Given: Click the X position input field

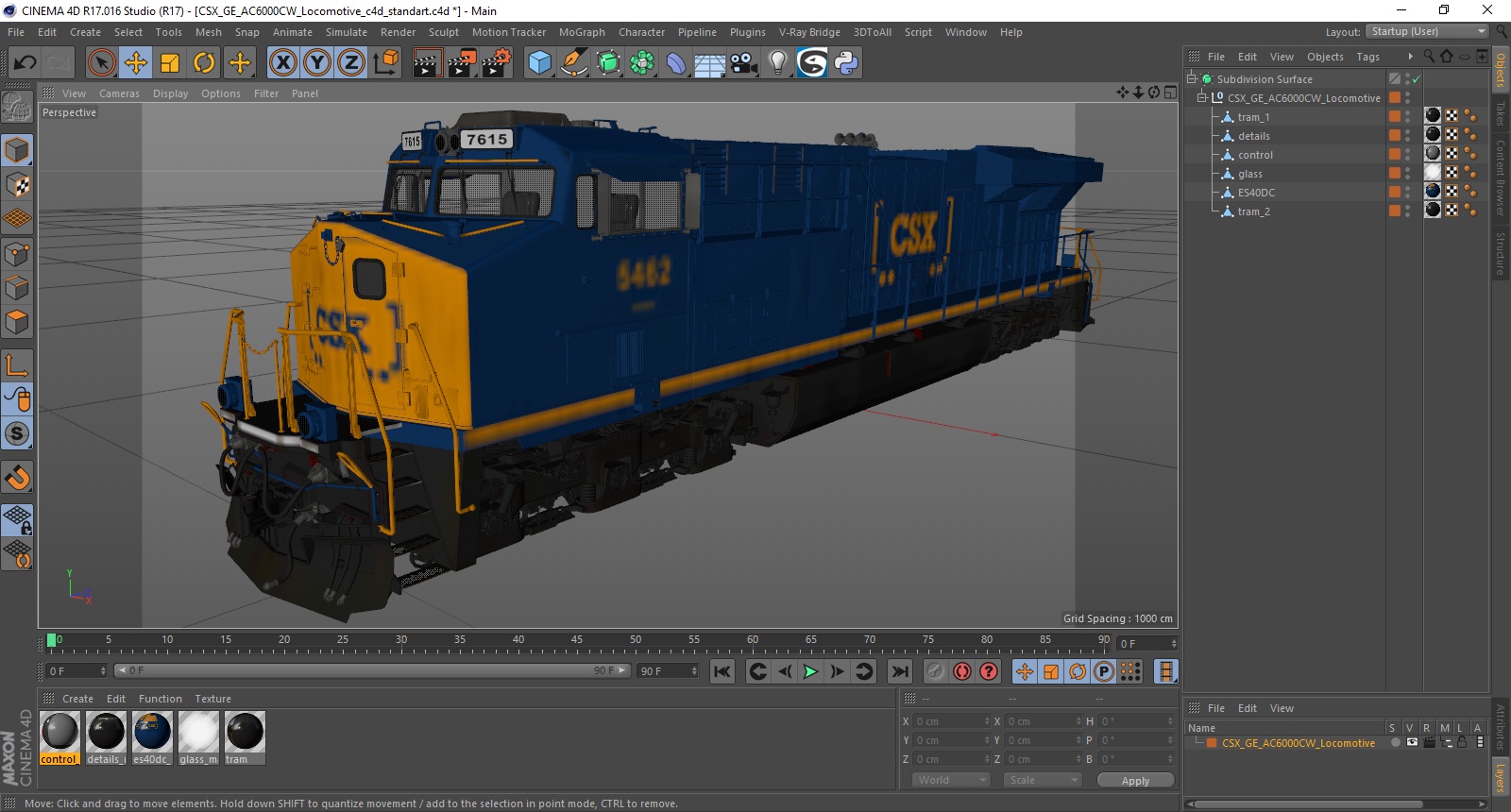Looking at the screenshot, I should pos(951,721).
